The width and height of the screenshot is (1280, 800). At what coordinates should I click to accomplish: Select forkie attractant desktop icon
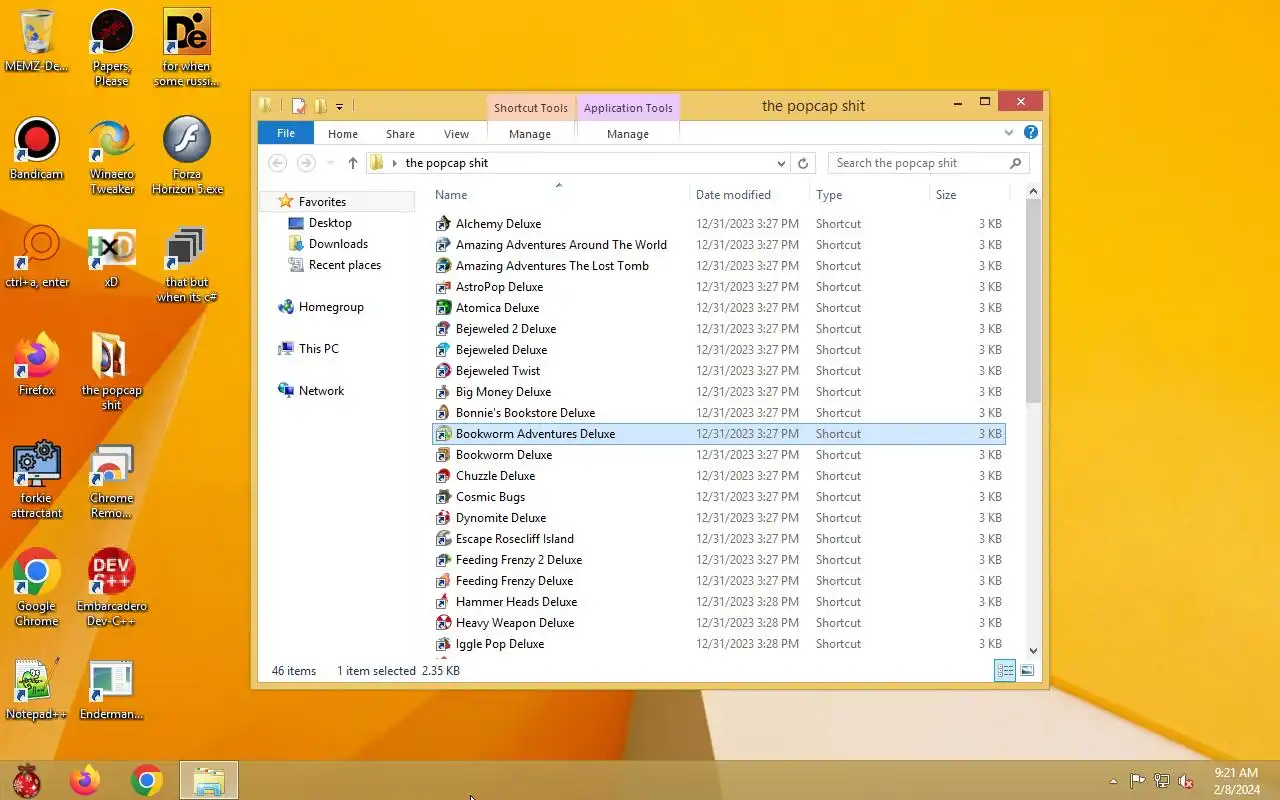coord(37,481)
